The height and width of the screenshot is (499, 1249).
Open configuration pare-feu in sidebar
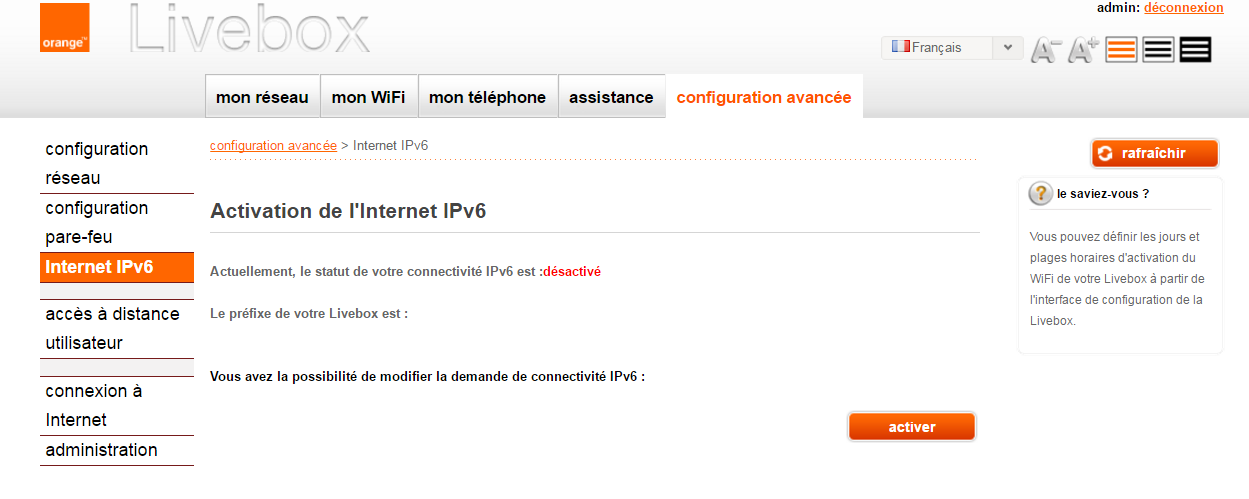tap(97, 222)
